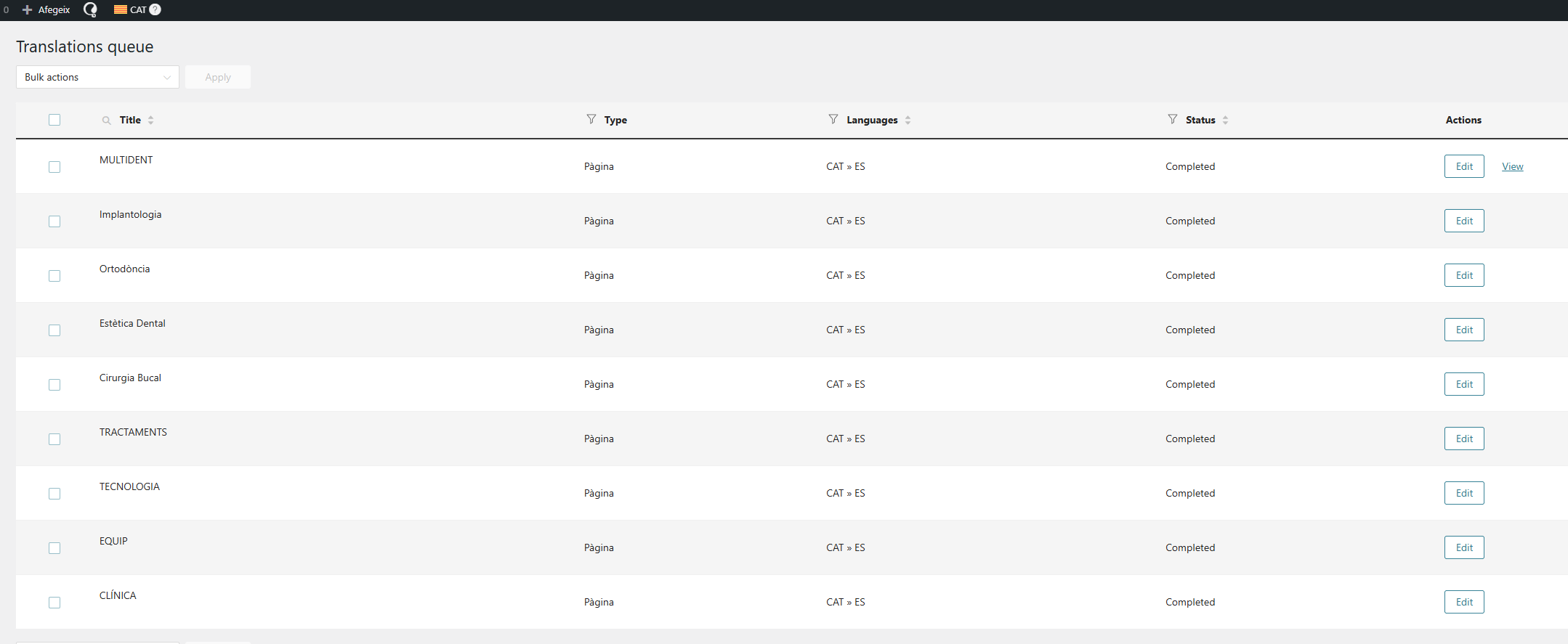The width and height of the screenshot is (1568, 644).
Task: Click the WPML icon in admin bar
Action: 90,9
